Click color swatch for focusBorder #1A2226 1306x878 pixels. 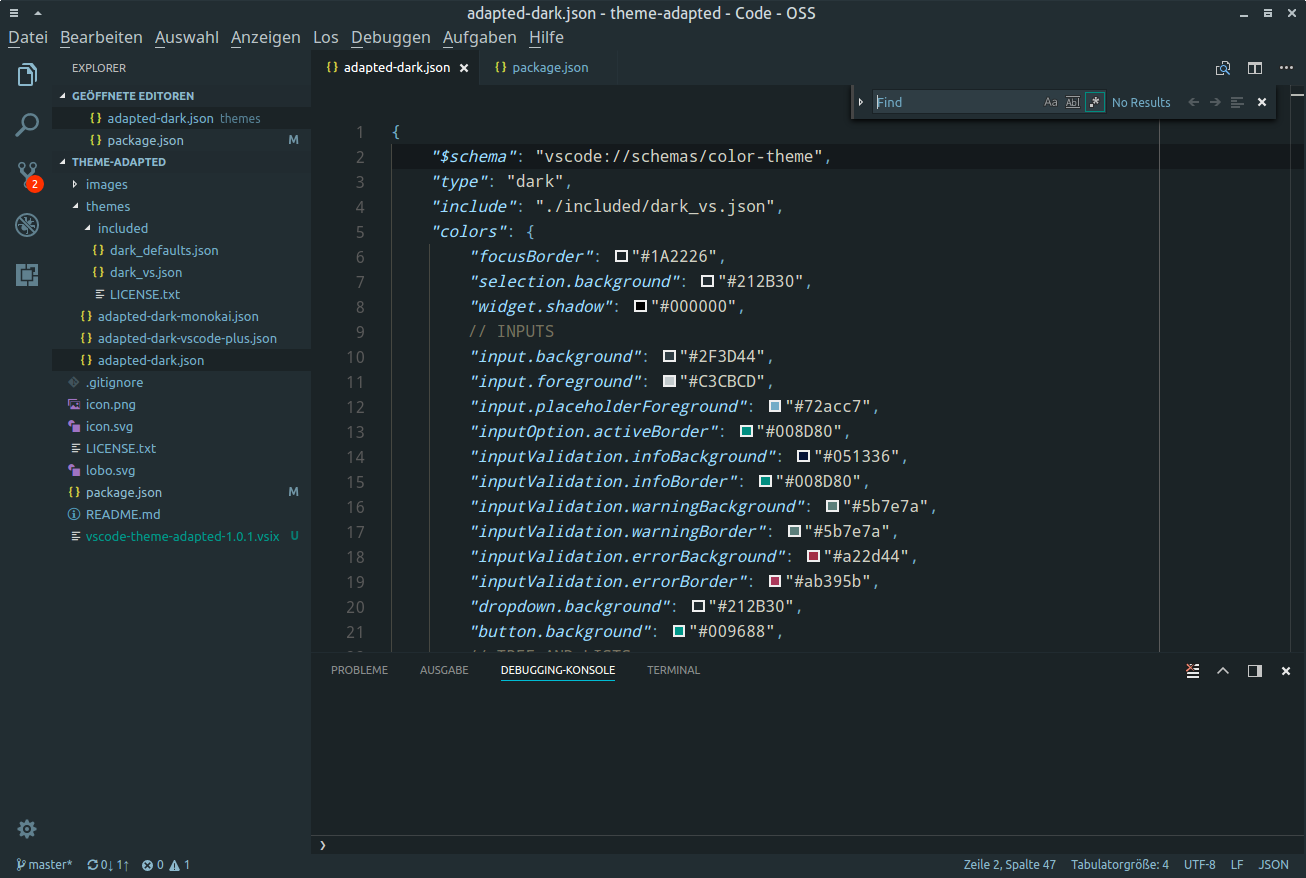621,257
